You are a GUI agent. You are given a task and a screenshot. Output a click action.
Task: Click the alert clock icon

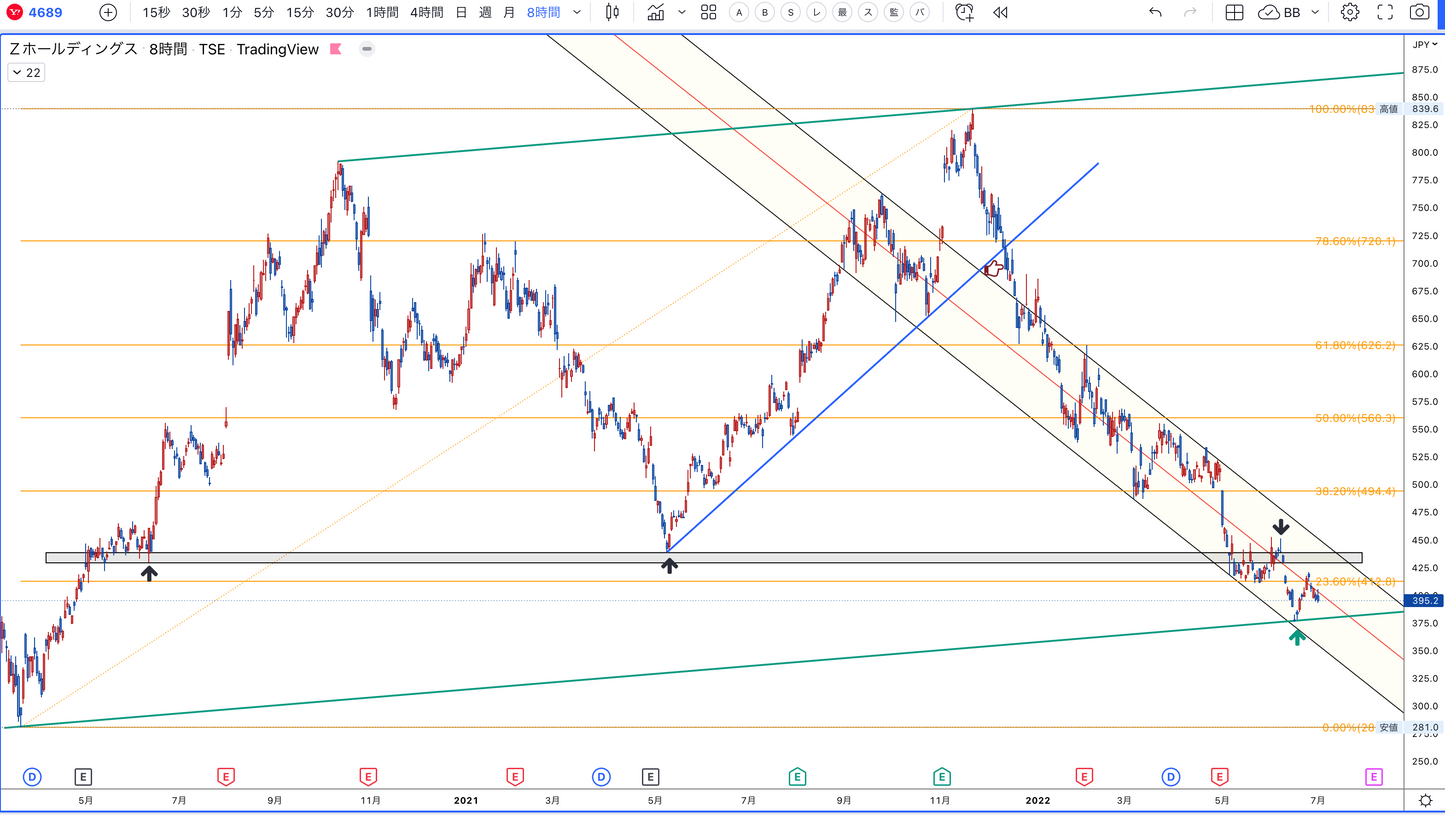[964, 12]
